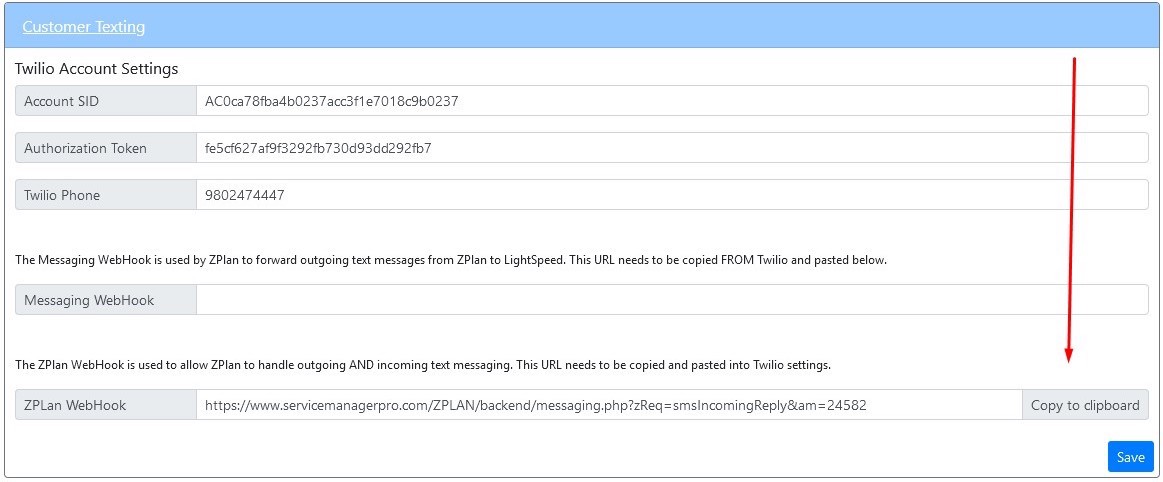This screenshot has height=482, width=1163.
Task: Click the empty Messaging WebHook input
Action: click(x=671, y=300)
